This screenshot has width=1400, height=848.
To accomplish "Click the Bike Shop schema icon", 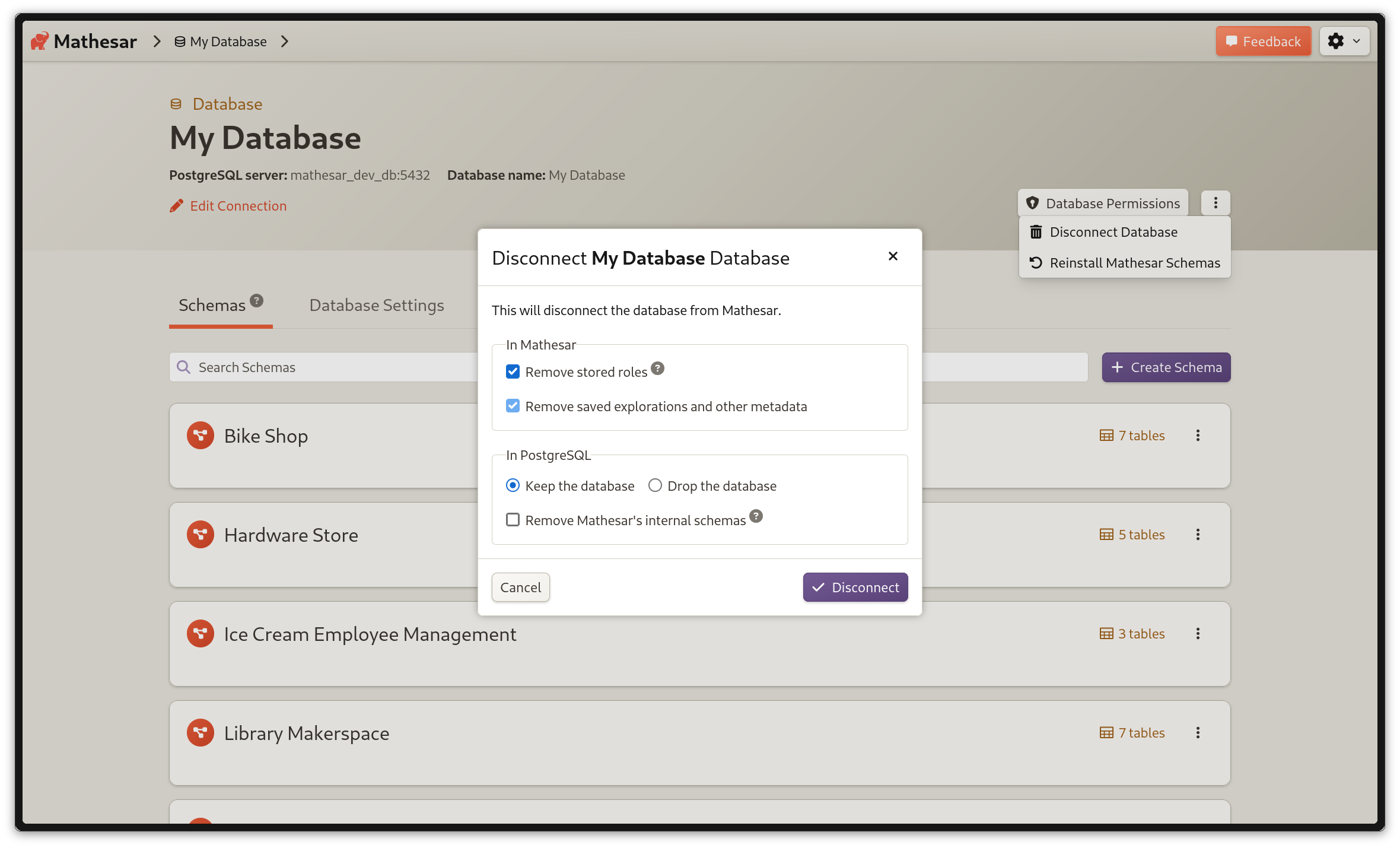I will [201, 436].
